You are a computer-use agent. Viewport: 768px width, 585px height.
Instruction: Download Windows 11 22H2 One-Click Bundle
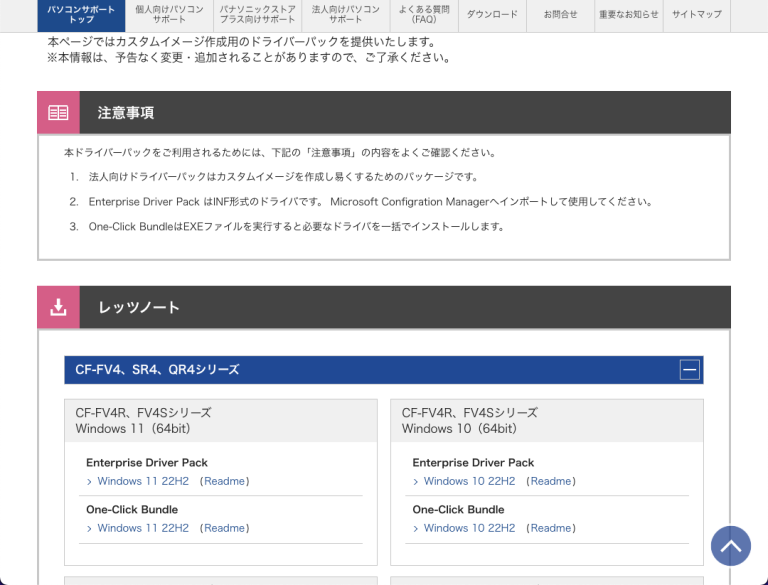(x=142, y=528)
